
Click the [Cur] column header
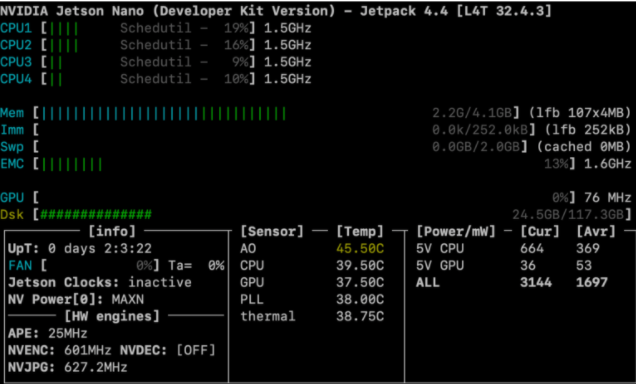click(x=540, y=231)
